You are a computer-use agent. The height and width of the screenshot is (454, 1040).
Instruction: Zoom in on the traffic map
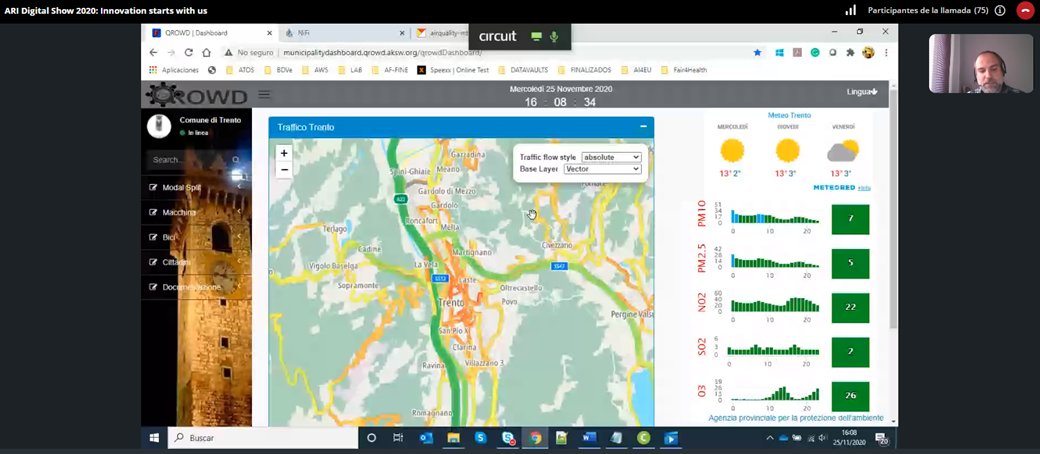pos(284,153)
